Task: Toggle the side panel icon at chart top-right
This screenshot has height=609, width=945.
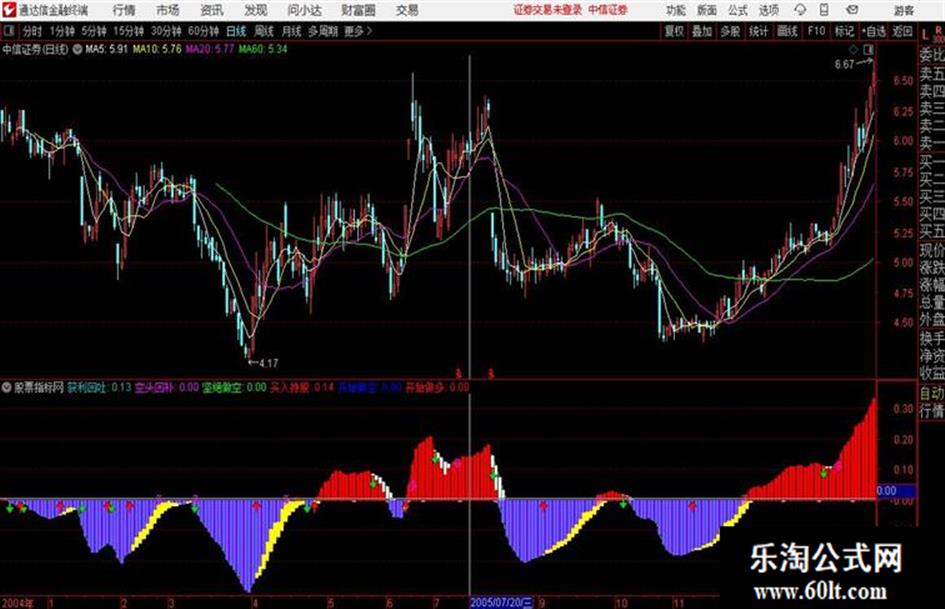Action: (x=868, y=49)
